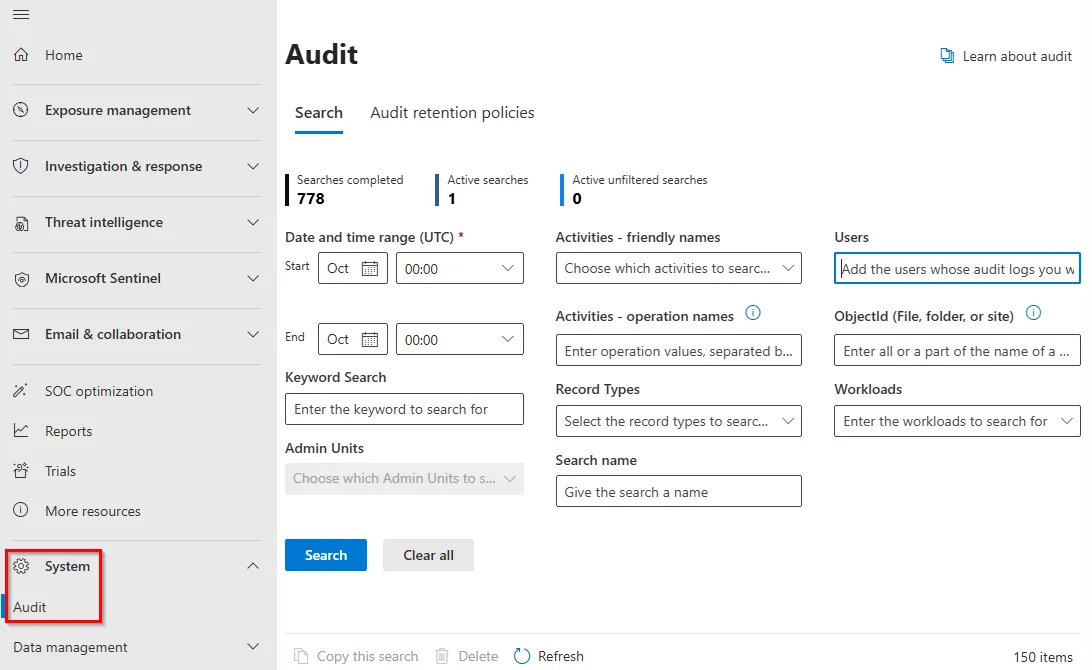1092x670 pixels.
Task: Click the hamburger navigation menu icon
Action: tap(21, 14)
